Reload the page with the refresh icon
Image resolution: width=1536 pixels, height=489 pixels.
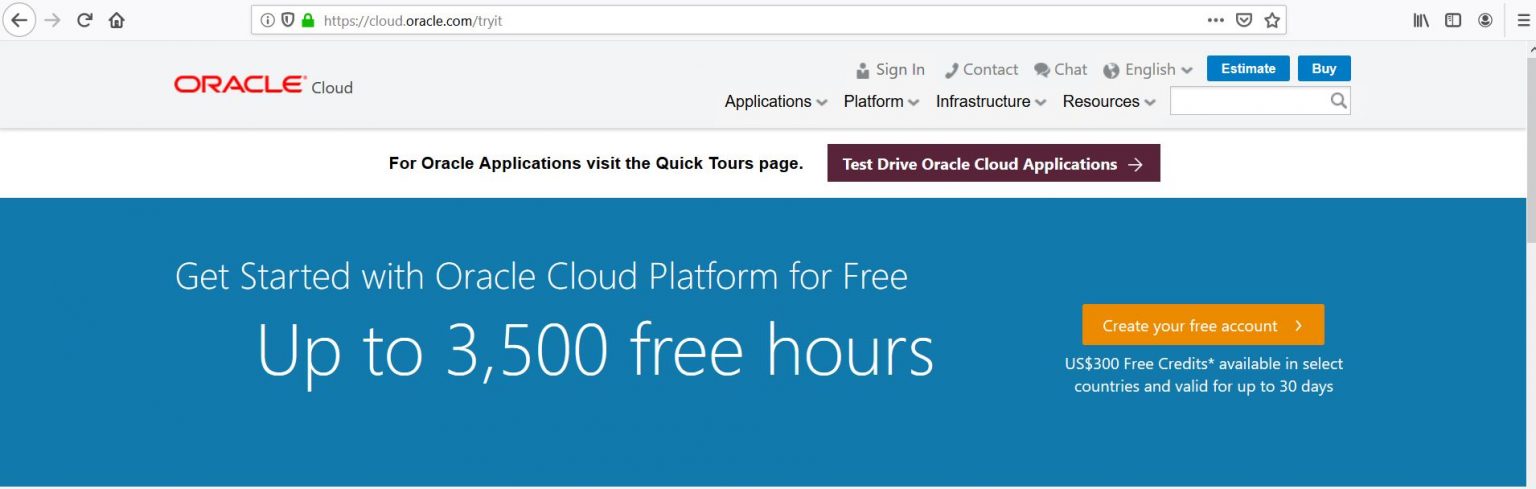point(85,20)
